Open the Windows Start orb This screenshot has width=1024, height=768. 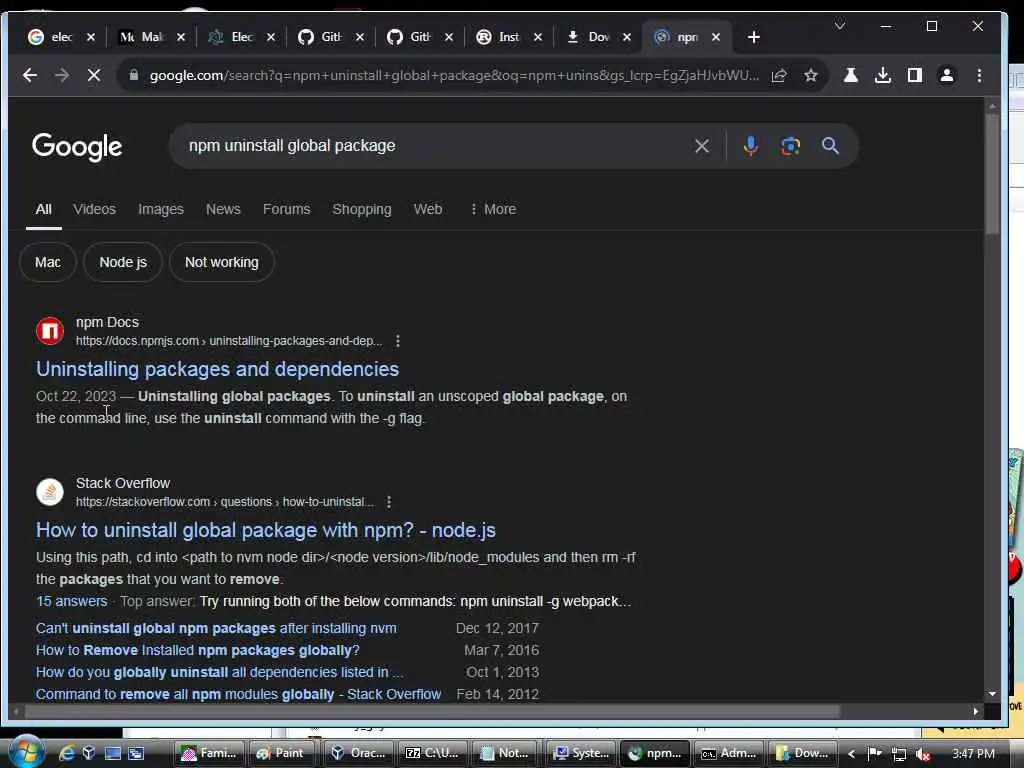pos(25,752)
